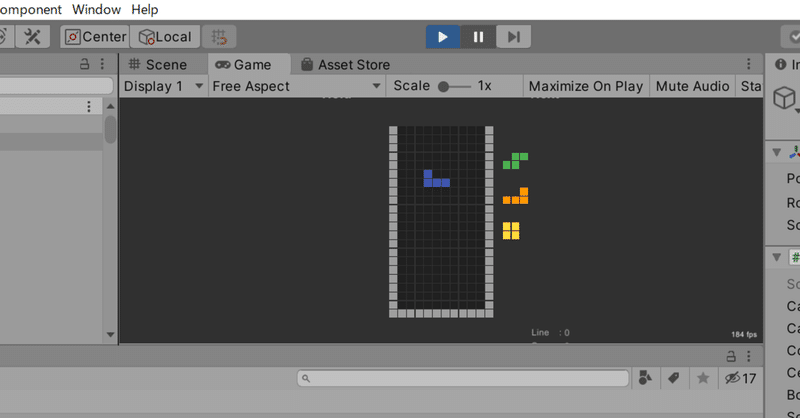Toggle the Stats button
The image size is (800, 418).
click(750, 86)
